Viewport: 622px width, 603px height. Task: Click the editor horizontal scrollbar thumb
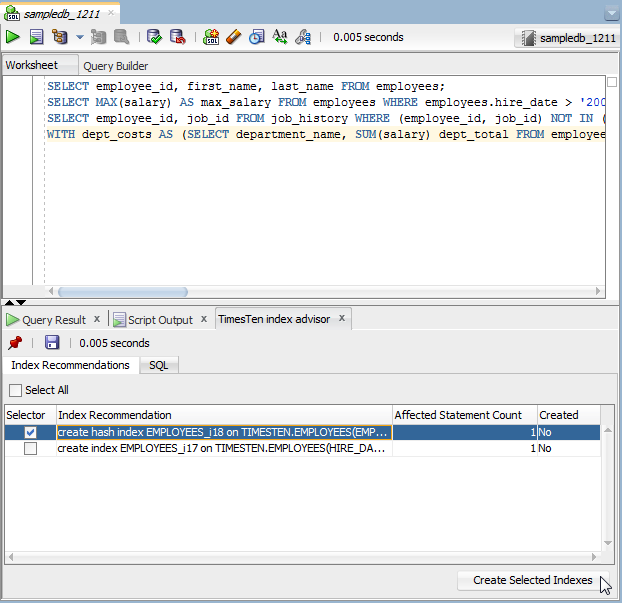click(123, 292)
